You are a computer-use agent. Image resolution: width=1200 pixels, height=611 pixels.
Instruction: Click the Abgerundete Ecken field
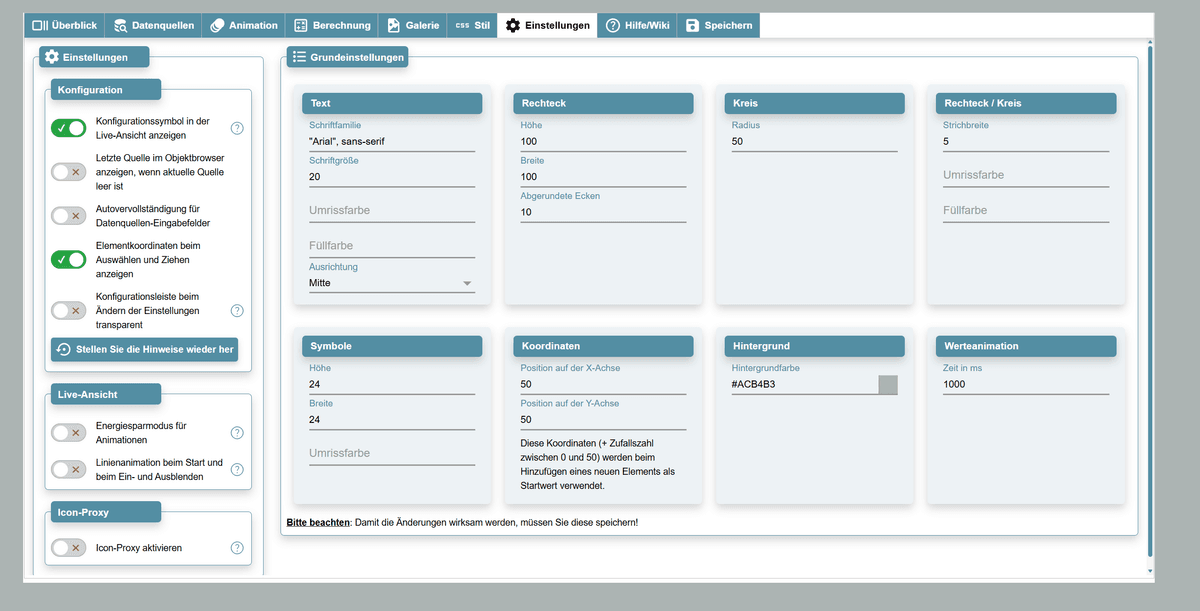click(603, 212)
